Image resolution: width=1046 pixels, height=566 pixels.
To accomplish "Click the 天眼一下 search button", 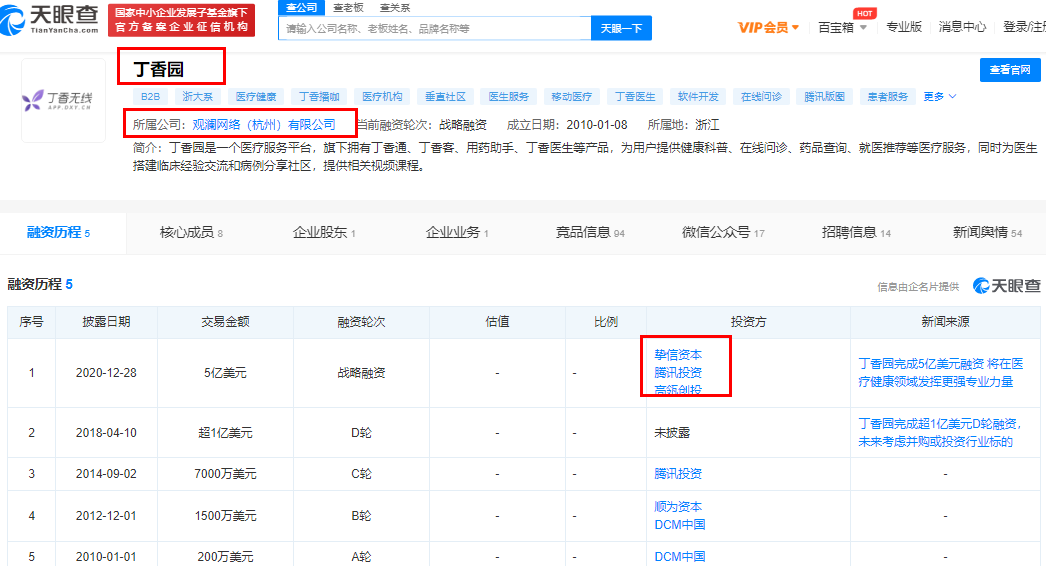I will click(621, 28).
